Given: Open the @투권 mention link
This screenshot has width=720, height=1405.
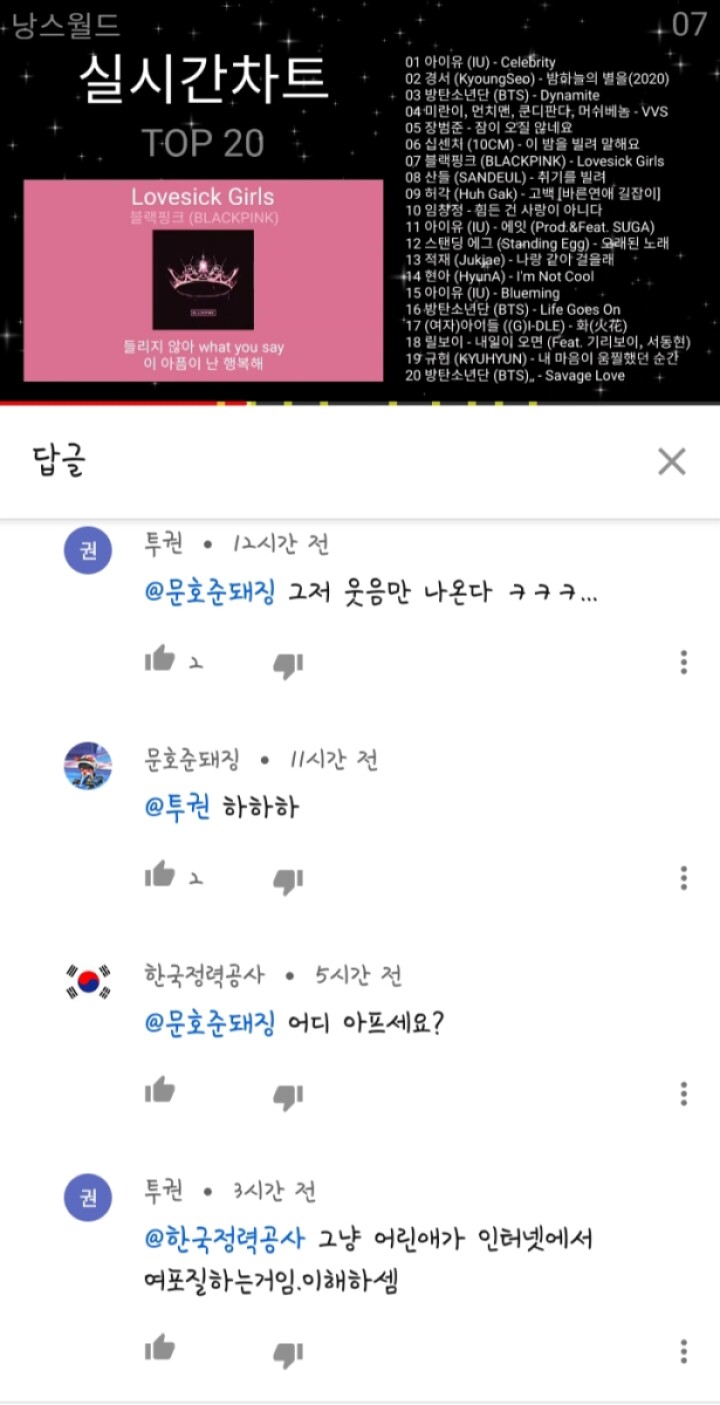Looking at the screenshot, I should [178, 808].
